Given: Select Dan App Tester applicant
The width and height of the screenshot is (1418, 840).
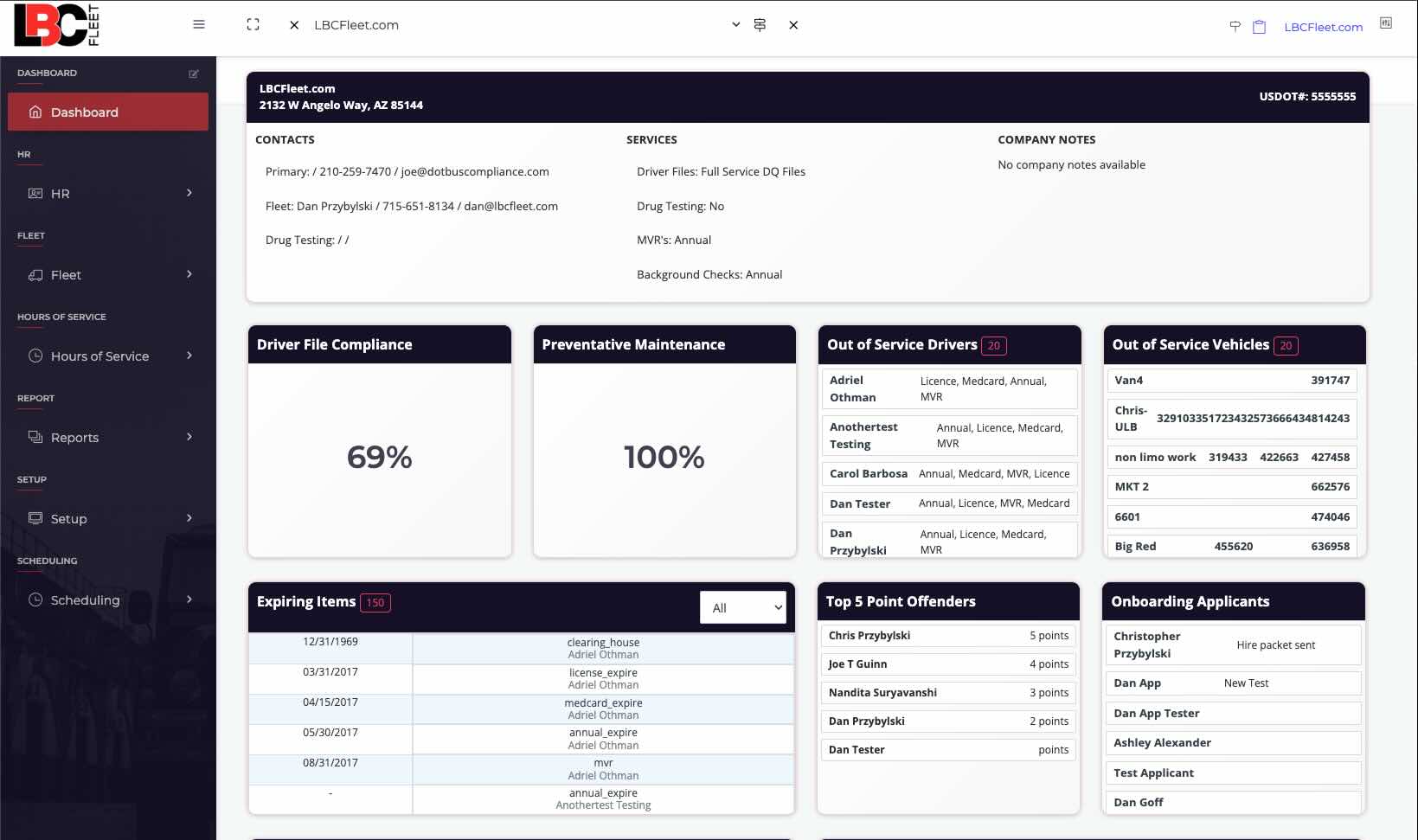Looking at the screenshot, I should (x=1233, y=713).
